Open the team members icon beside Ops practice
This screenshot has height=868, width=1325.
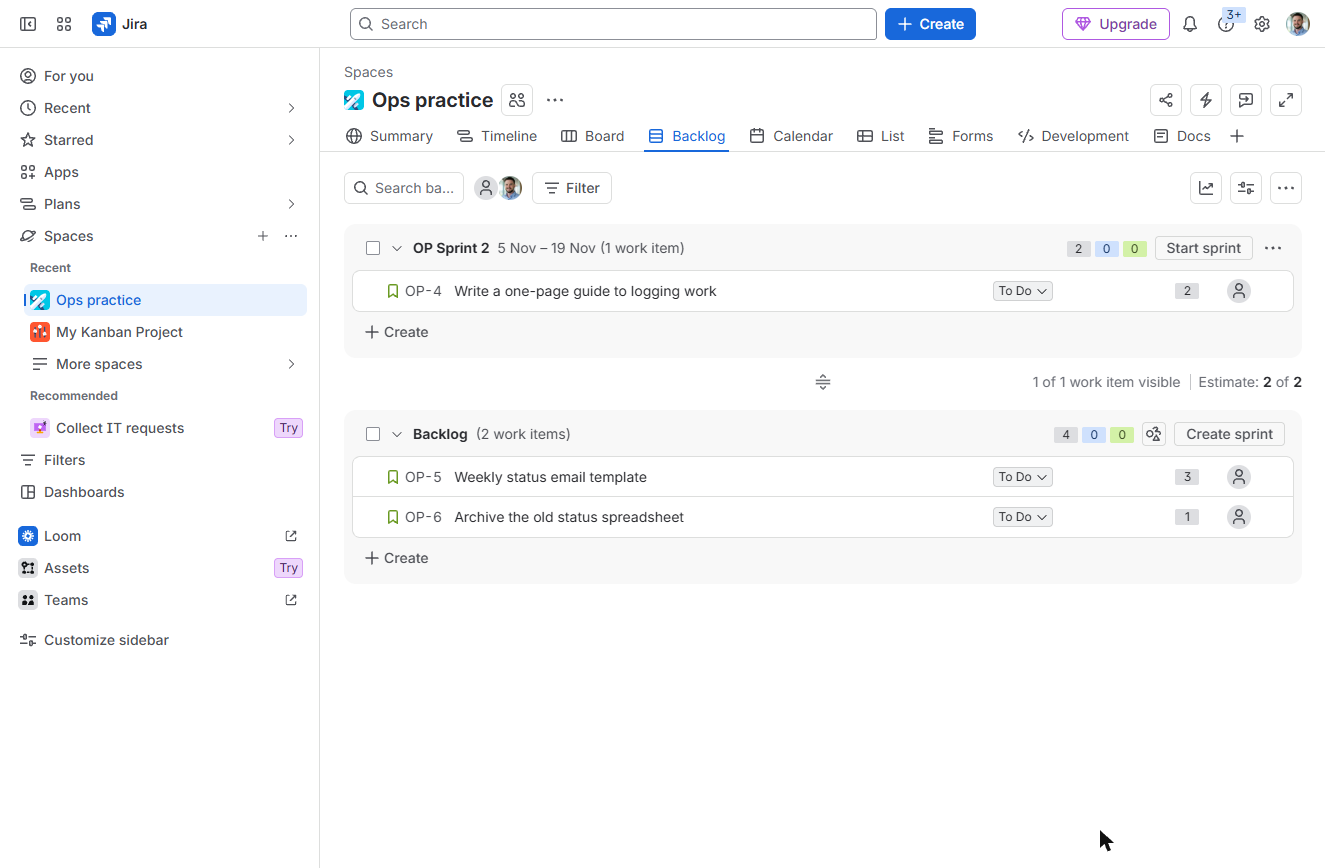517,100
